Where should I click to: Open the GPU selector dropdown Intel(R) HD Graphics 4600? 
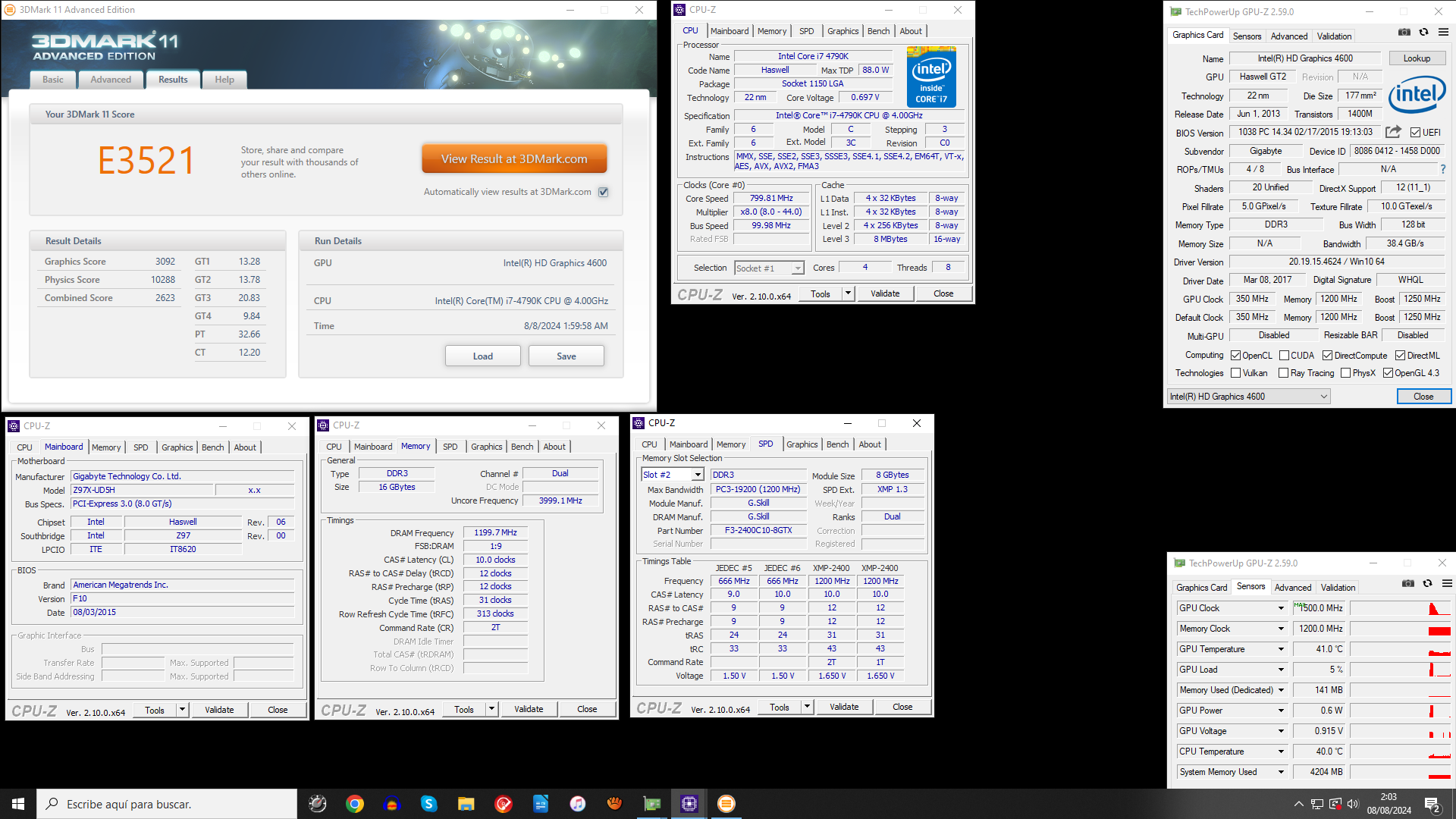(1249, 397)
